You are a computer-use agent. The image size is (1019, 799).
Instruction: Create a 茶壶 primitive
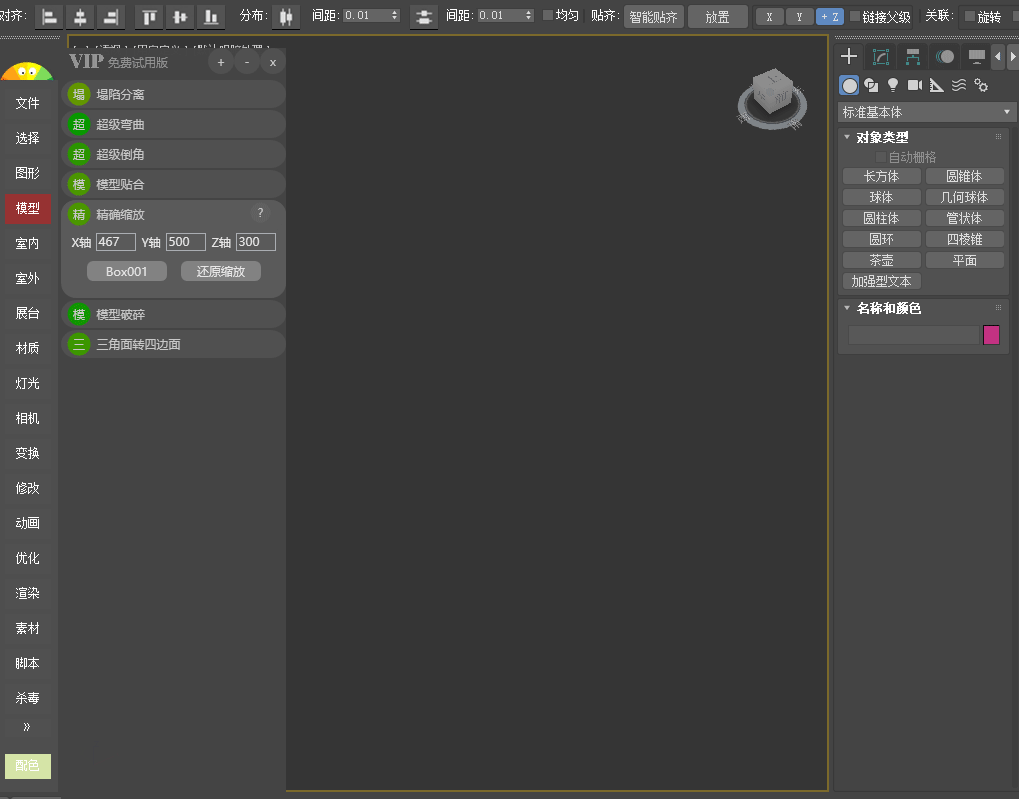[881, 260]
